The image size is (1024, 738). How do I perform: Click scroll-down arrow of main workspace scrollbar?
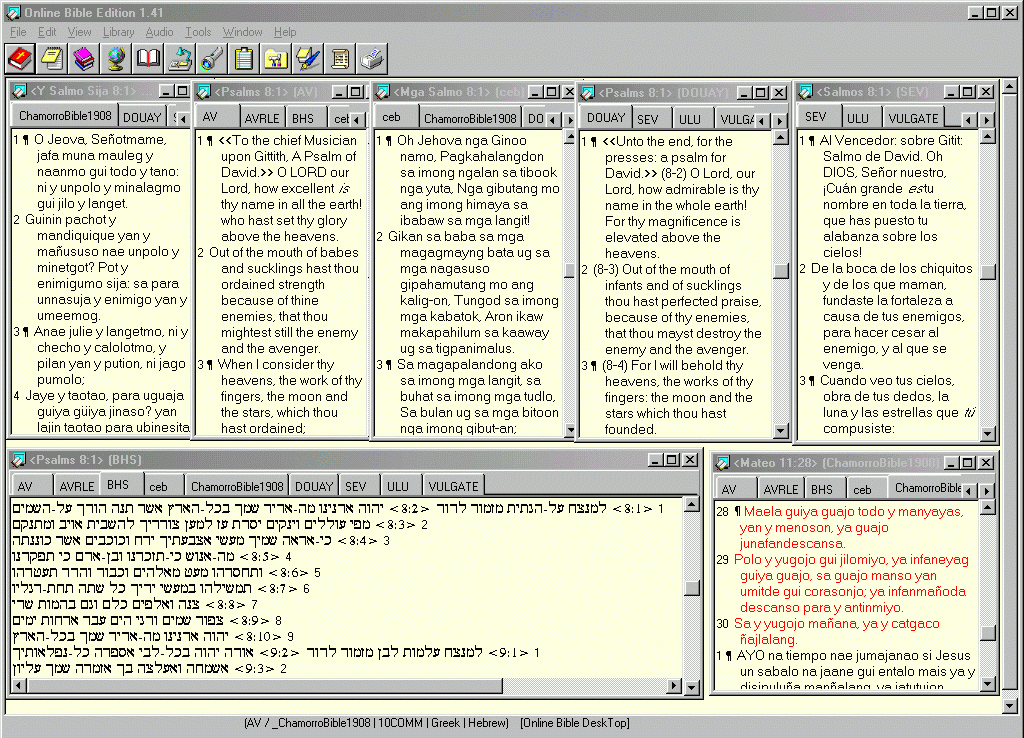(x=1010, y=706)
